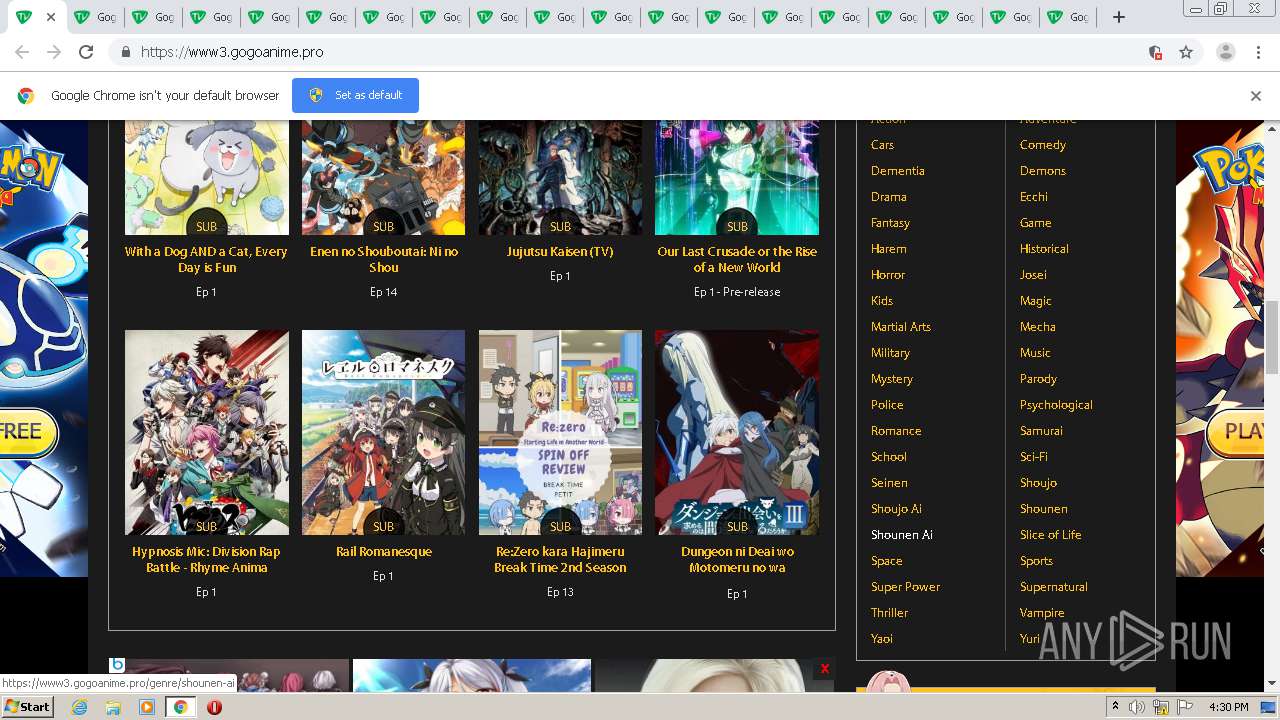Select the Comedy genre
The image size is (1280, 720).
tap(1043, 145)
